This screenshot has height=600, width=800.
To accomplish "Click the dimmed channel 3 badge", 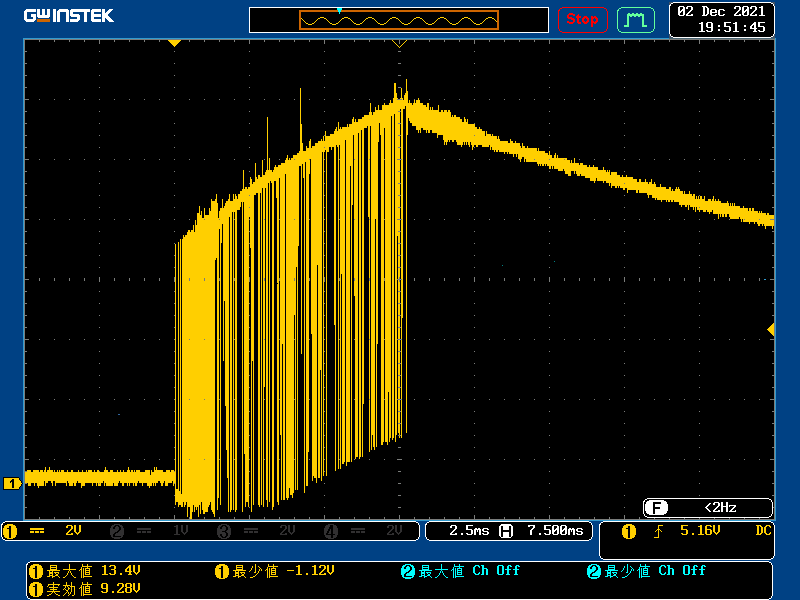I will point(224,531).
